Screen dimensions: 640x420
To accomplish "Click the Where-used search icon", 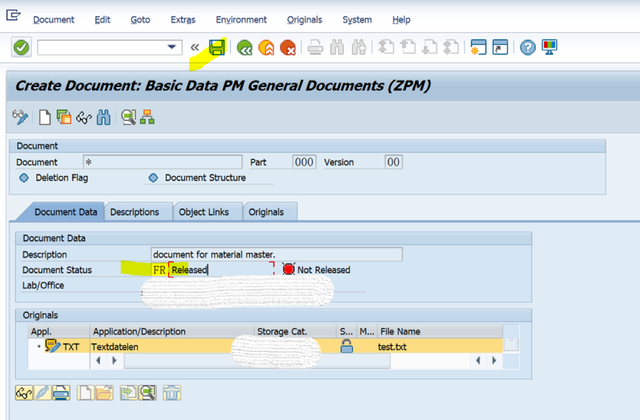I will [x=129, y=118].
